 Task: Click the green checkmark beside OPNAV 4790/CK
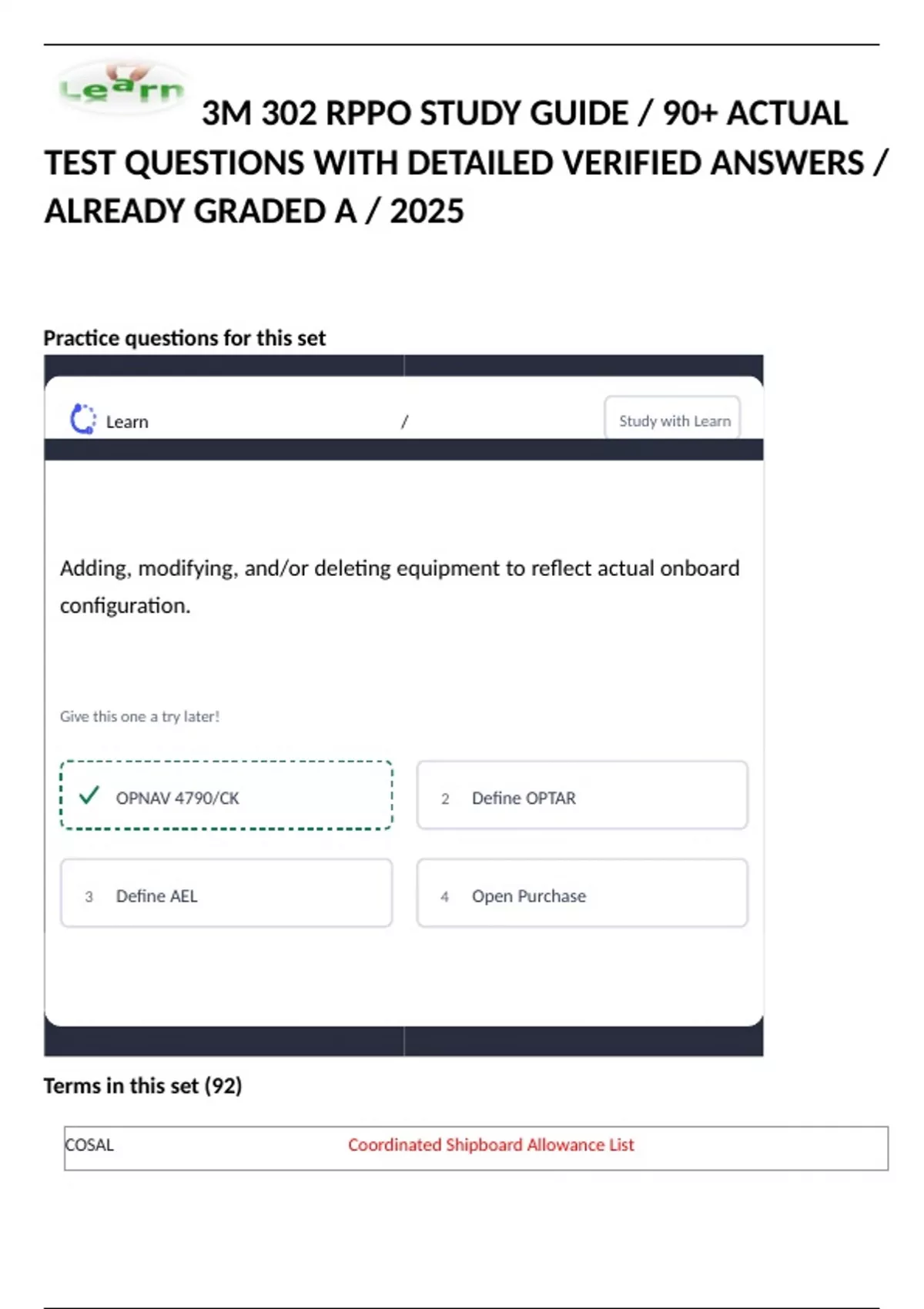point(89,795)
